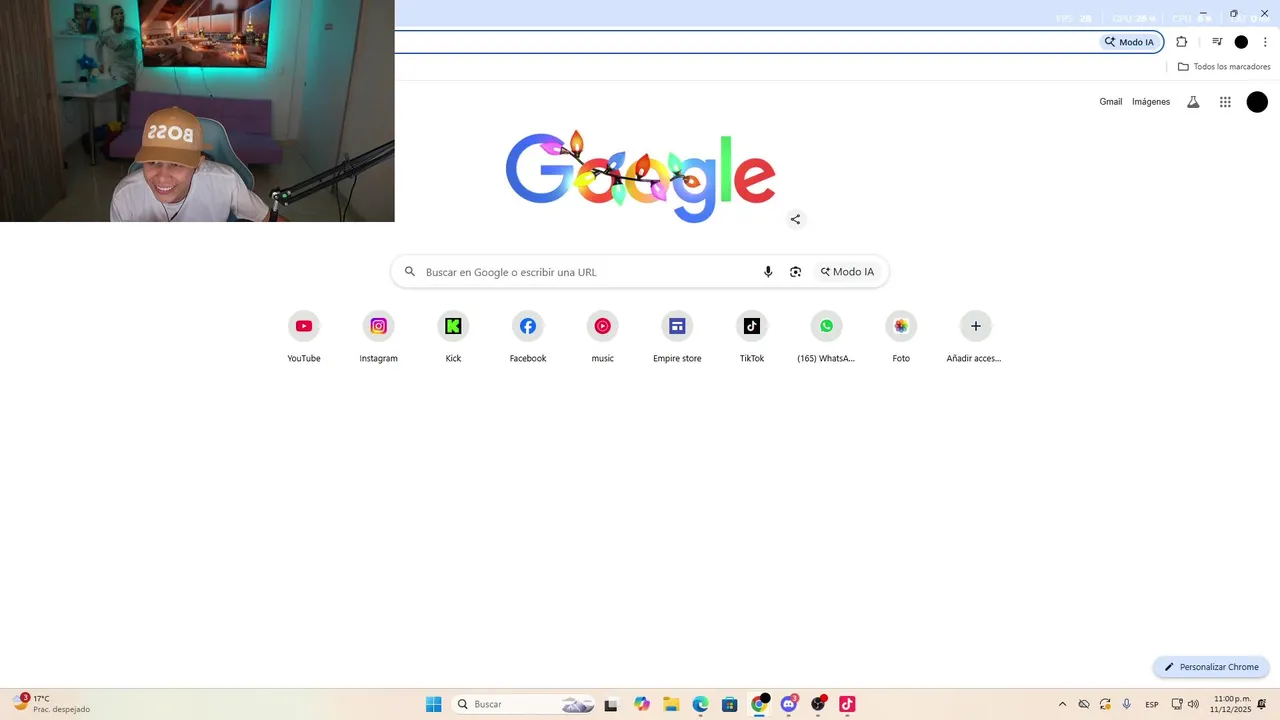Click the microphone tray icon

tap(1127, 704)
